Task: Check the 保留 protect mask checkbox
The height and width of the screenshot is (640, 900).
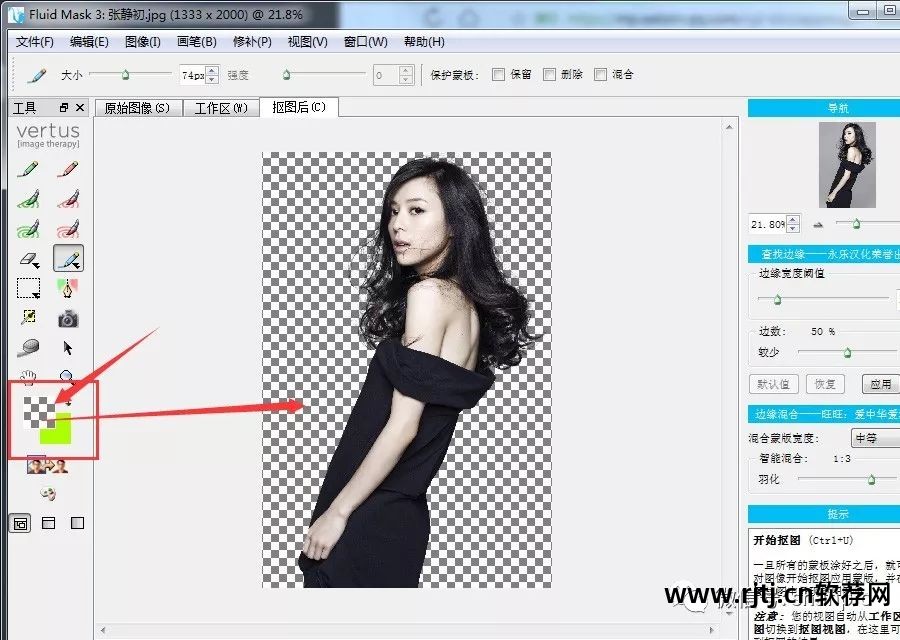Action: click(x=497, y=74)
